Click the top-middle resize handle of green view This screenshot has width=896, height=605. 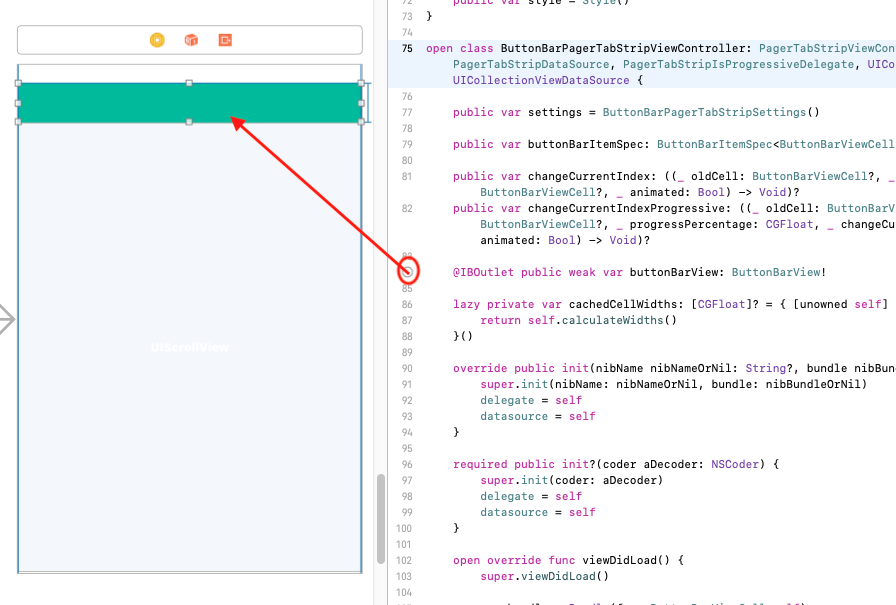click(x=189, y=83)
